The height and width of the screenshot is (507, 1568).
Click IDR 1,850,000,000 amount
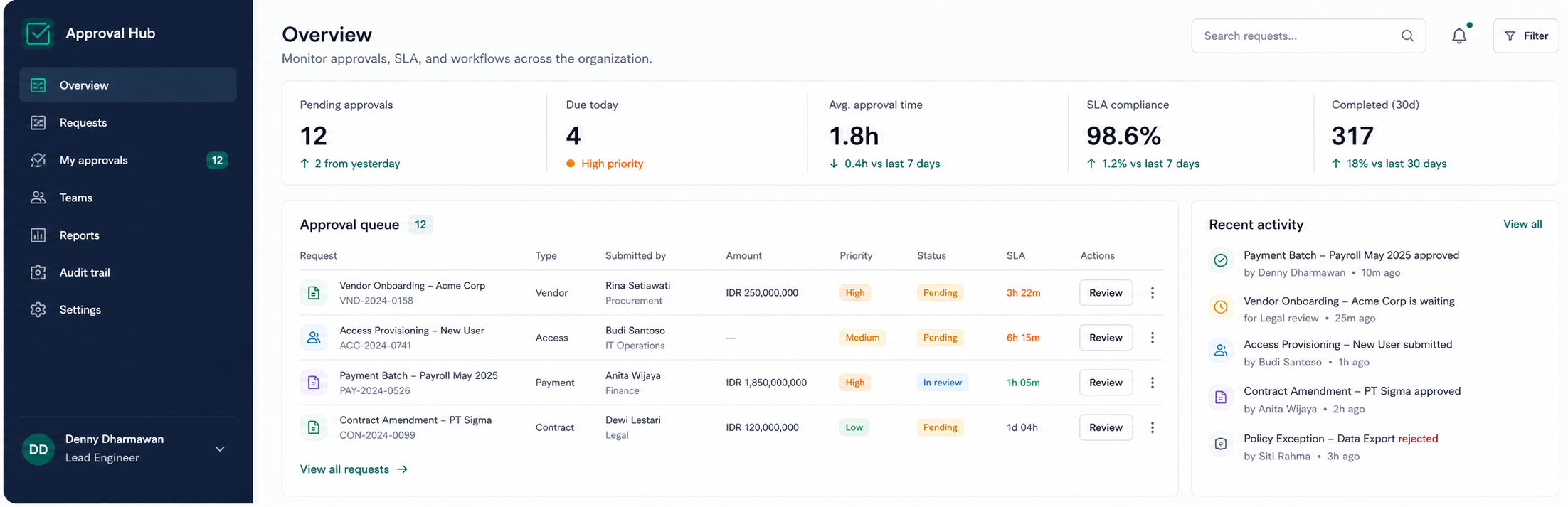(x=766, y=383)
